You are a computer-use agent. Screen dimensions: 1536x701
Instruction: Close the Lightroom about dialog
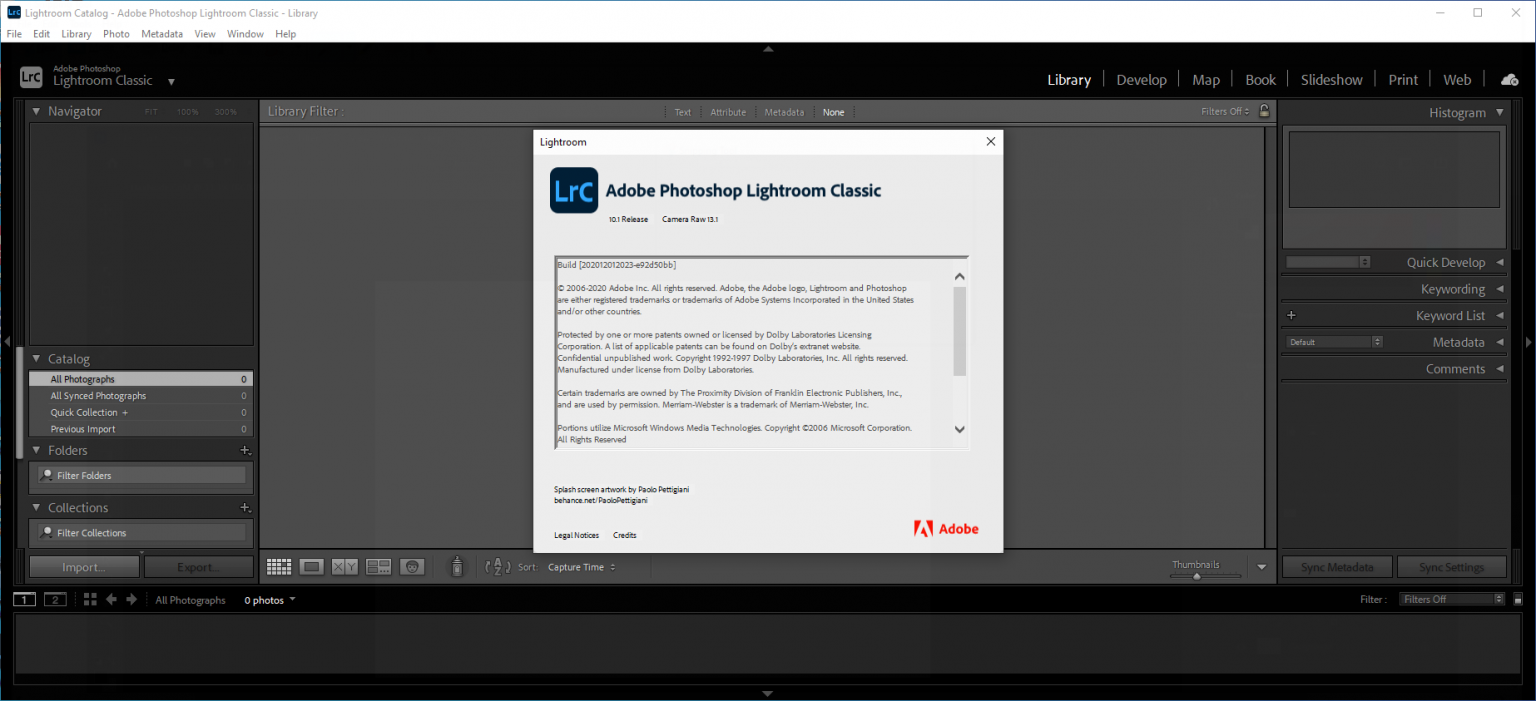(x=991, y=141)
